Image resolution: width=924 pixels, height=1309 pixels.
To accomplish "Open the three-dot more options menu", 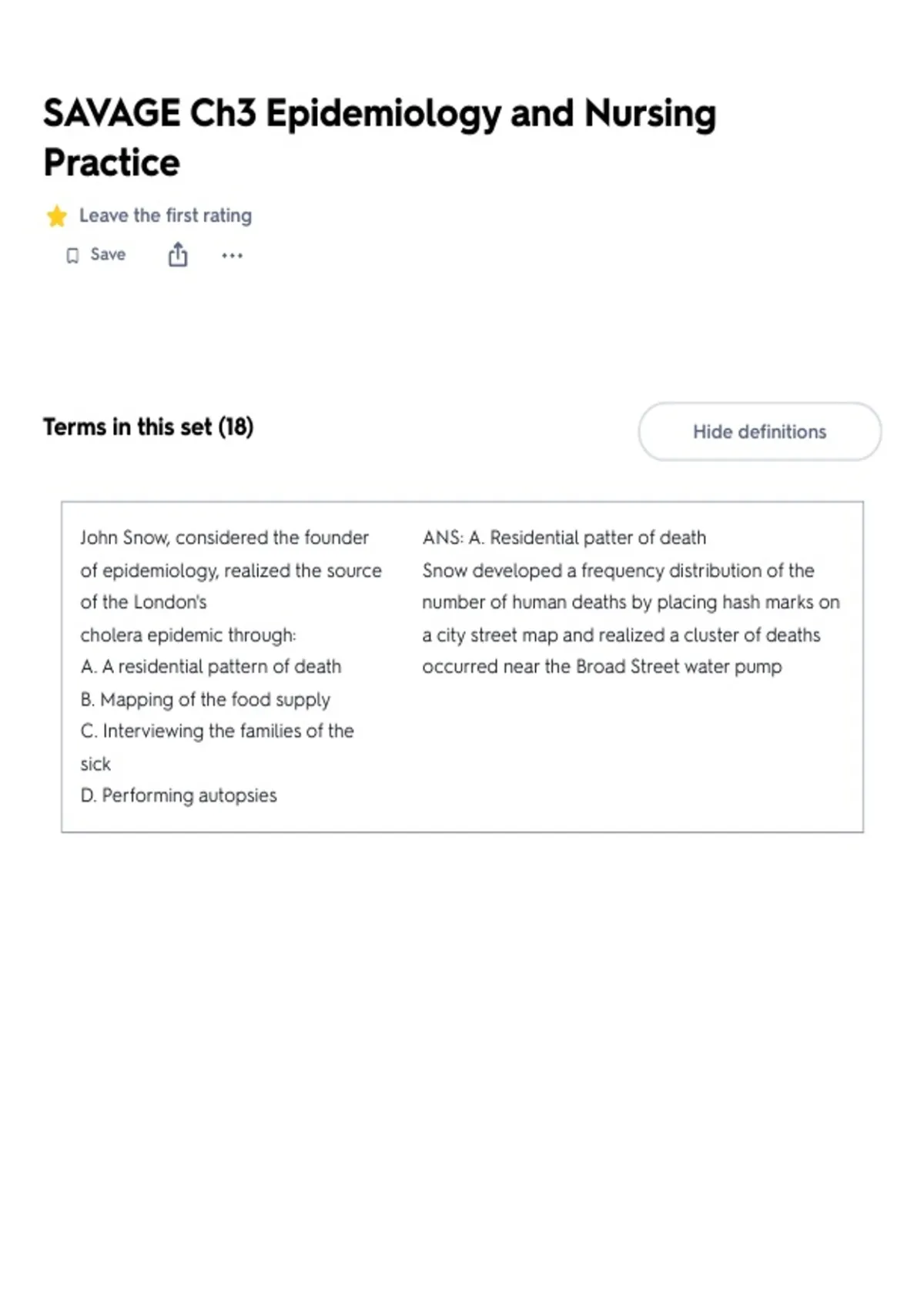I will 232,256.
